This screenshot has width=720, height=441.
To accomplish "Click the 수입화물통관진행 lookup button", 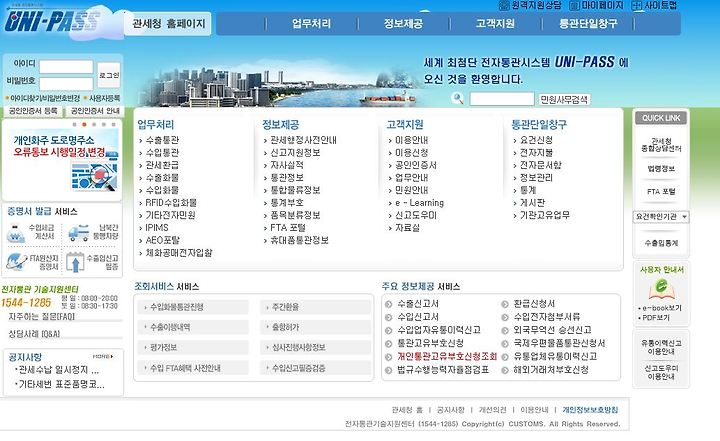I will 193,307.
